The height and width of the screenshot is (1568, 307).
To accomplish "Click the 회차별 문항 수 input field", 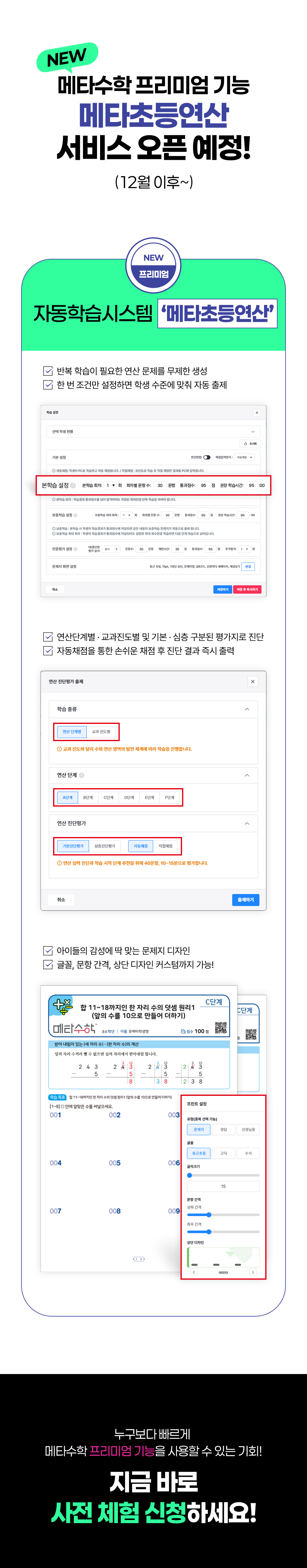I will 160,486.
